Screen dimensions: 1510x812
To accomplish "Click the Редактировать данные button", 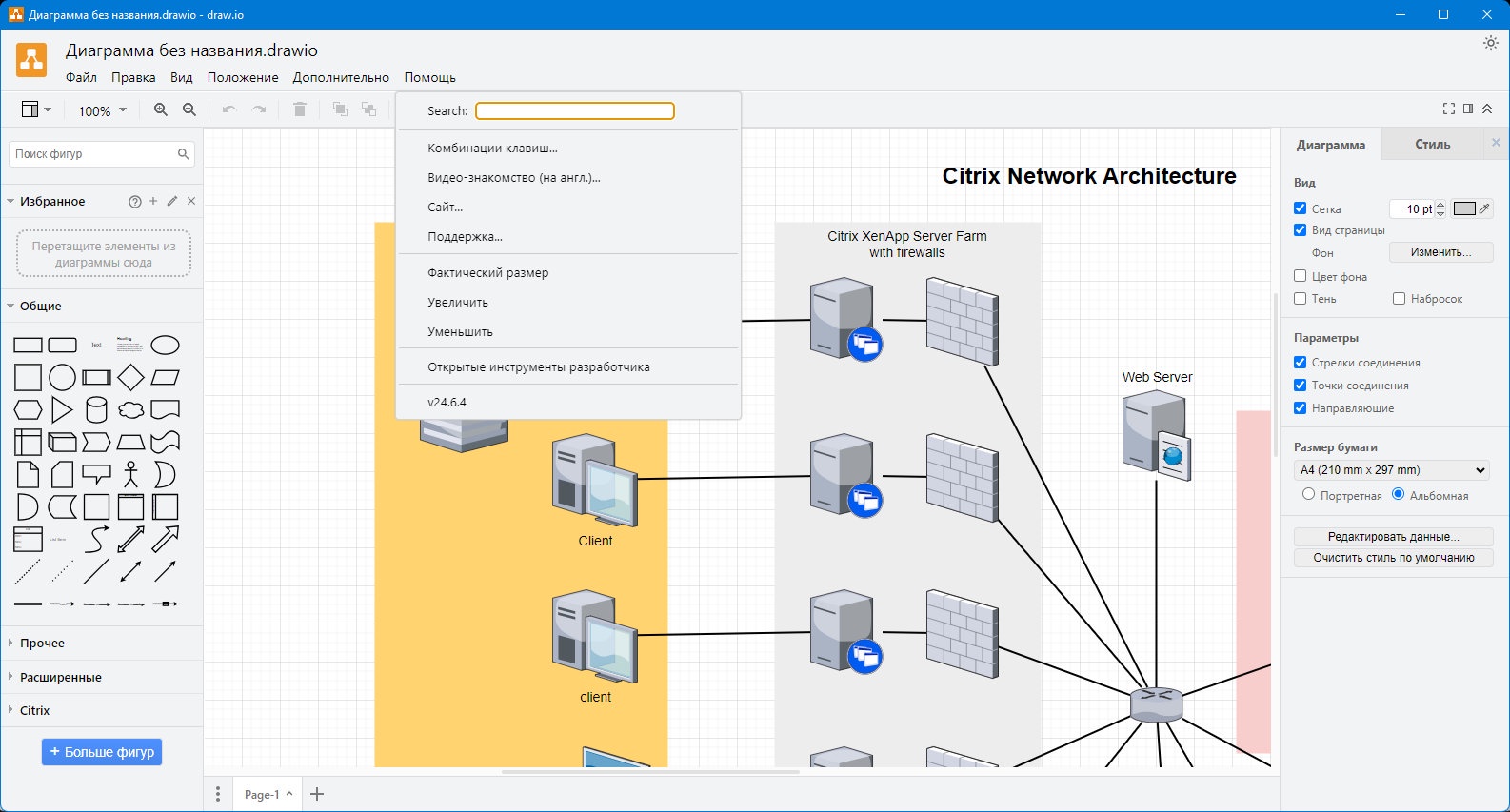I will coord(1393,537).
